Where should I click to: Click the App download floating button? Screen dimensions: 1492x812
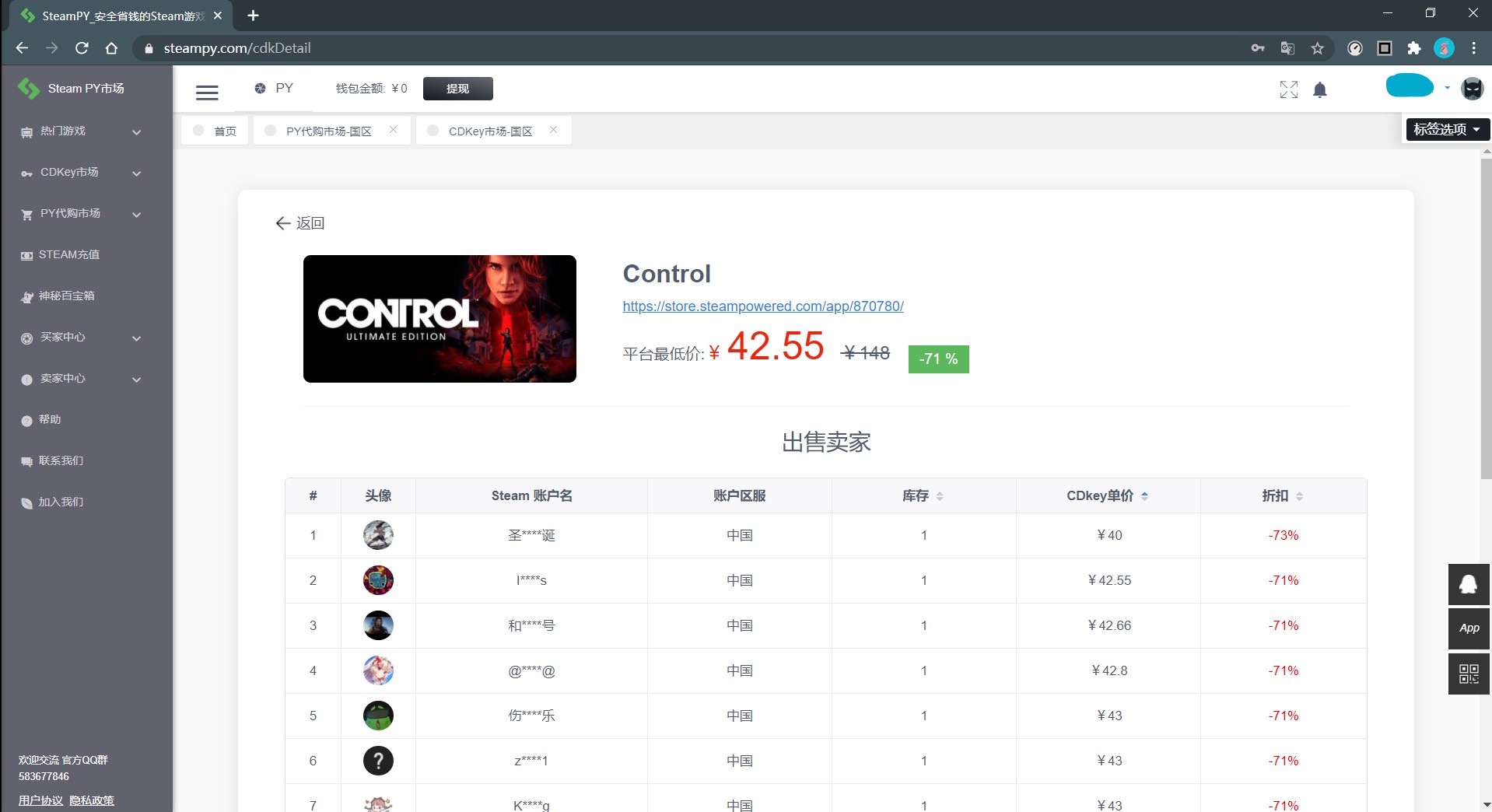[x=1469, y=628]
